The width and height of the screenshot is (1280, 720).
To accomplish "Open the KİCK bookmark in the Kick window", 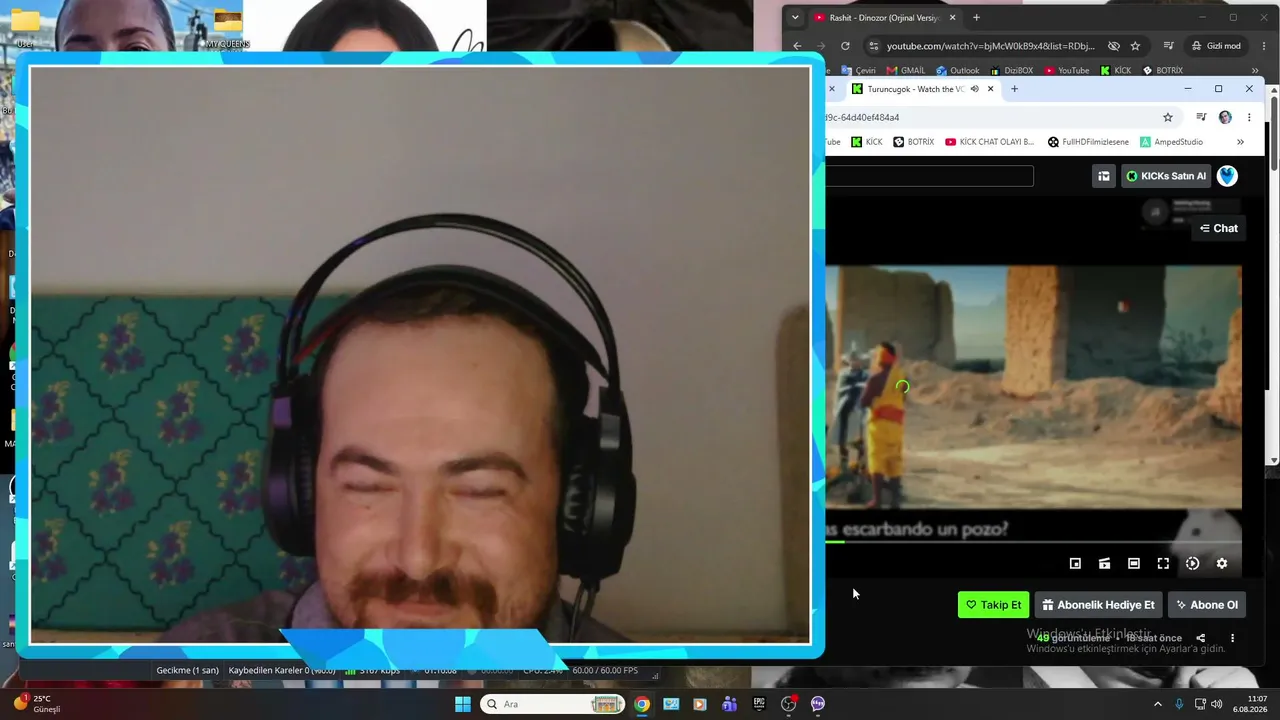I will [867, 142].
